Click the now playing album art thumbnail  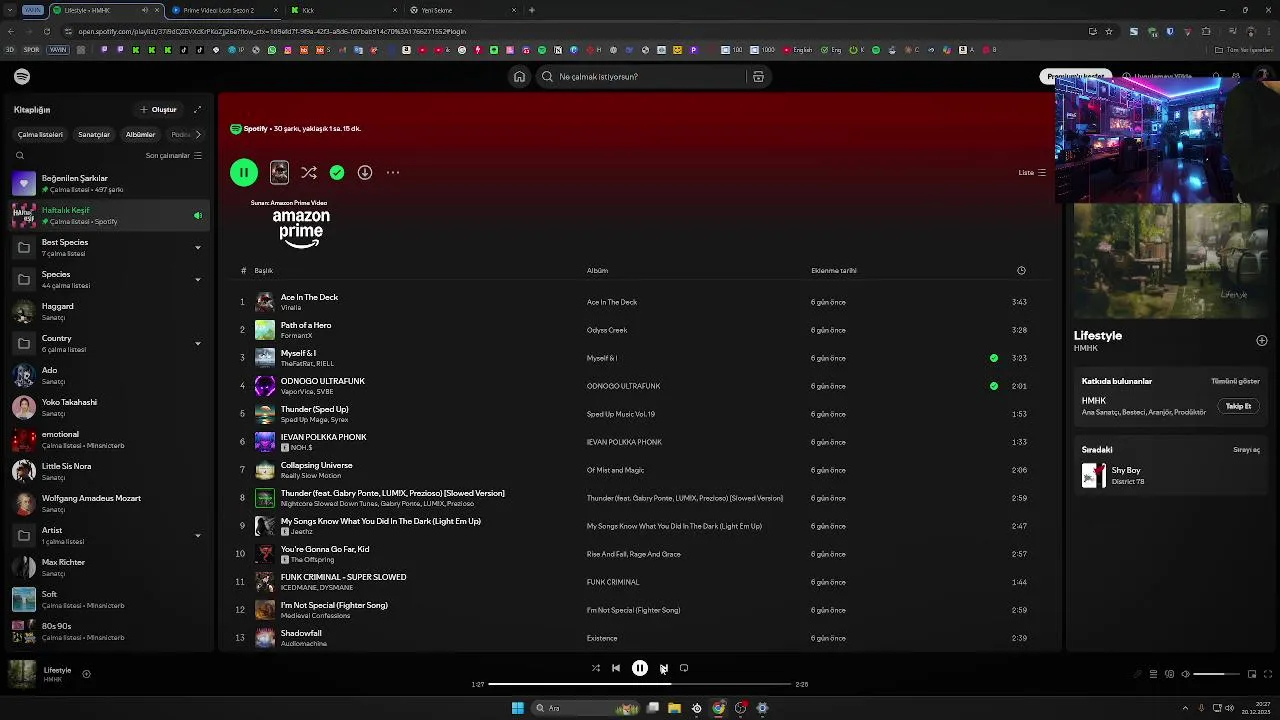(x=22, y=675)
